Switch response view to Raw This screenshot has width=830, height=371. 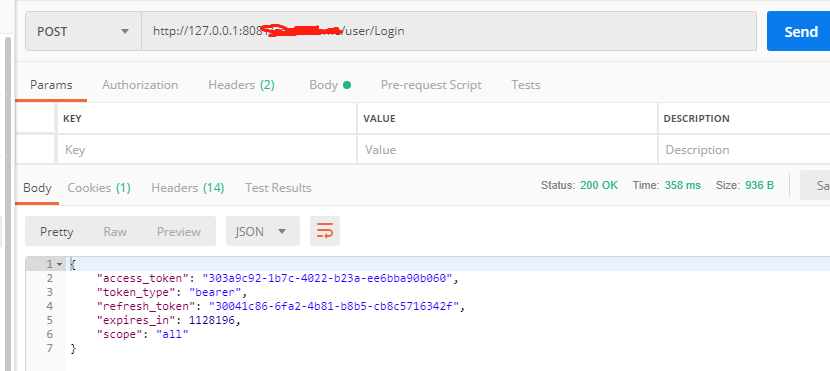(x=115, y=232)
